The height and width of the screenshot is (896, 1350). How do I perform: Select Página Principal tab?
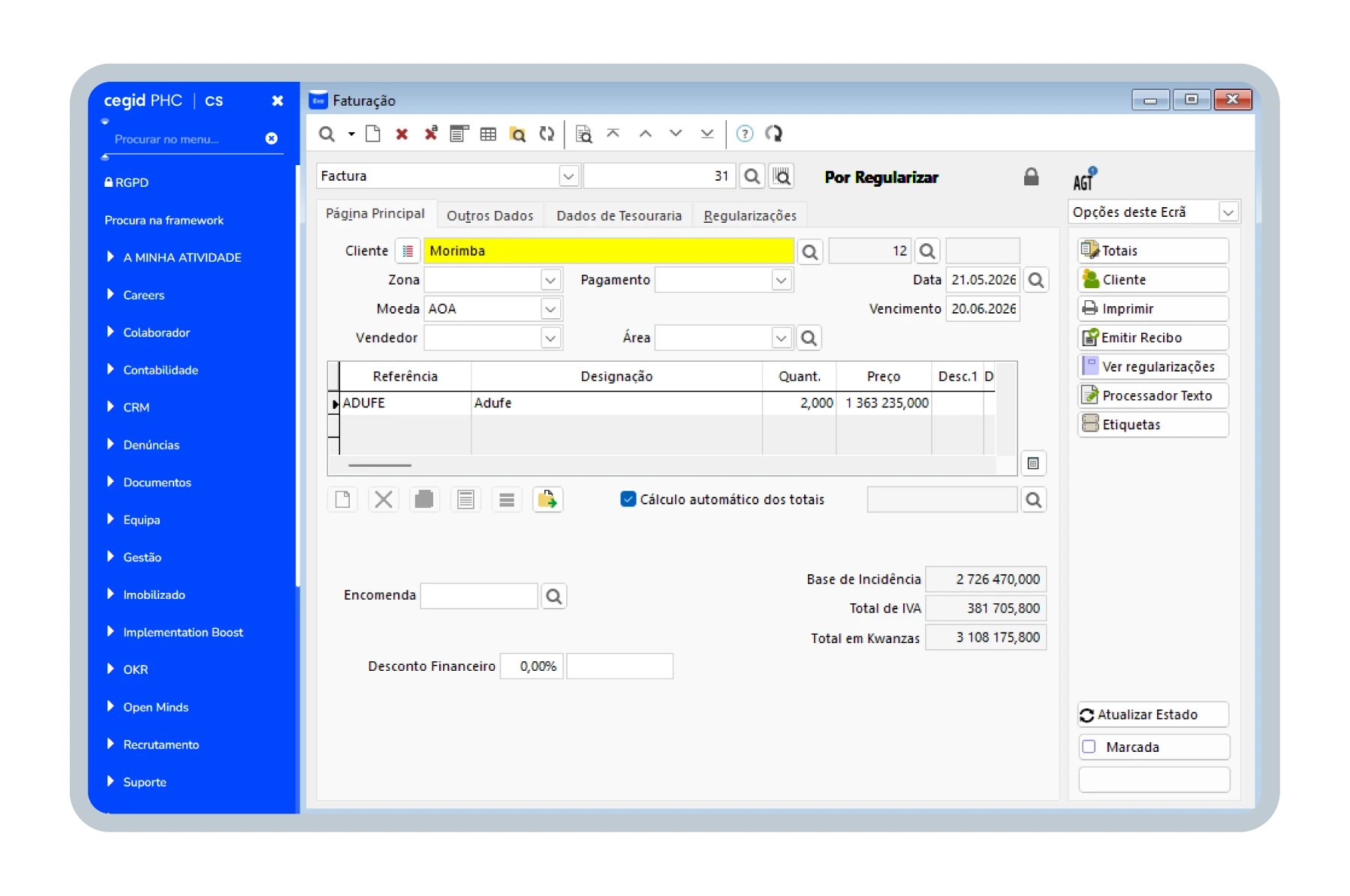point(375,214)
